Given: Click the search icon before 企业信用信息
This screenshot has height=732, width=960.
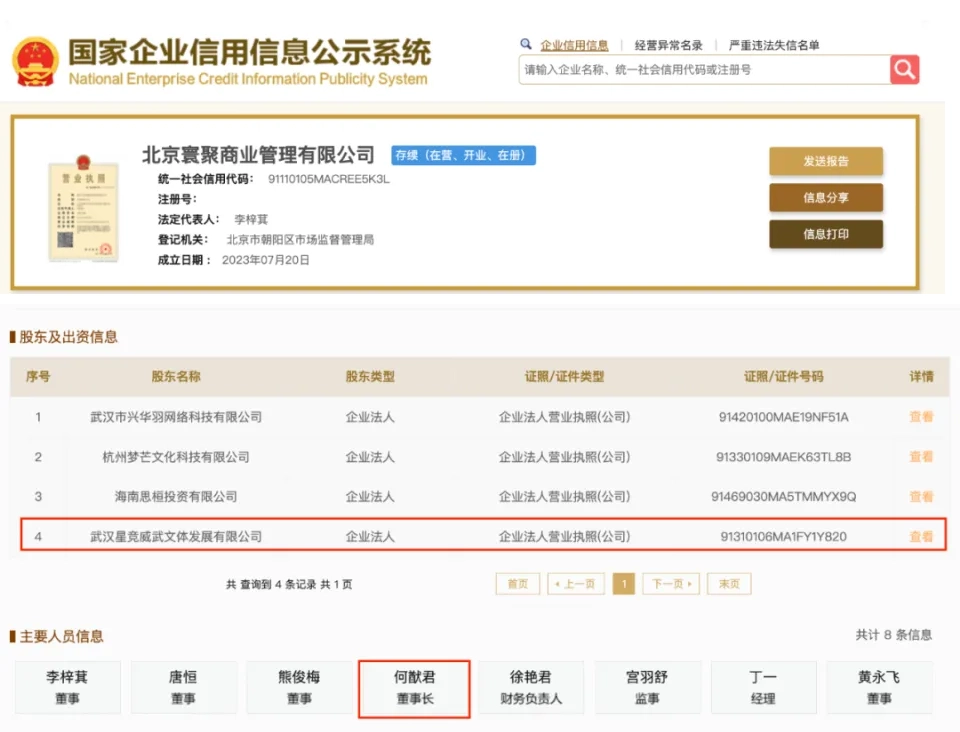Looking at the screenshot, I should pos(526,44).
